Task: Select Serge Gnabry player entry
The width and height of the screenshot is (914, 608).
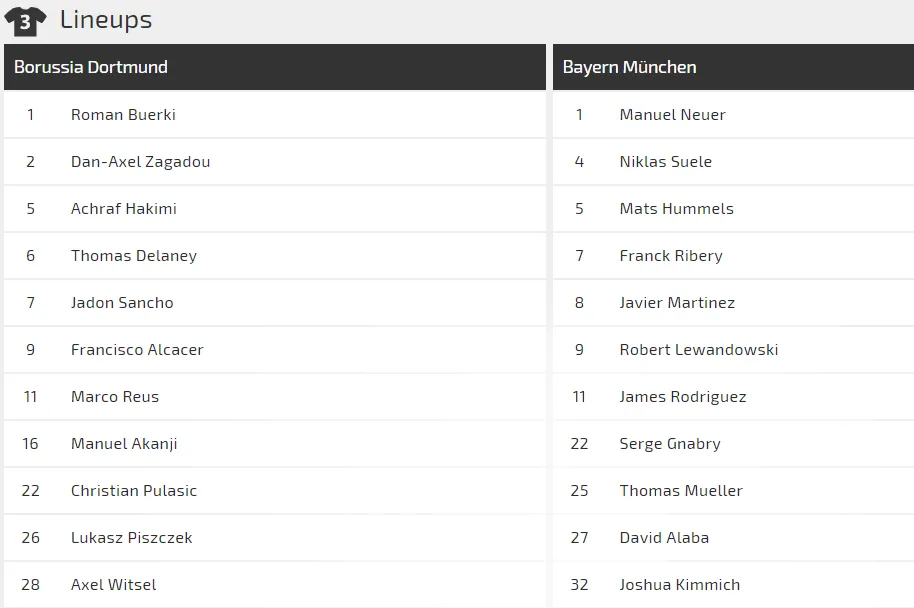Action: (669, 444)
